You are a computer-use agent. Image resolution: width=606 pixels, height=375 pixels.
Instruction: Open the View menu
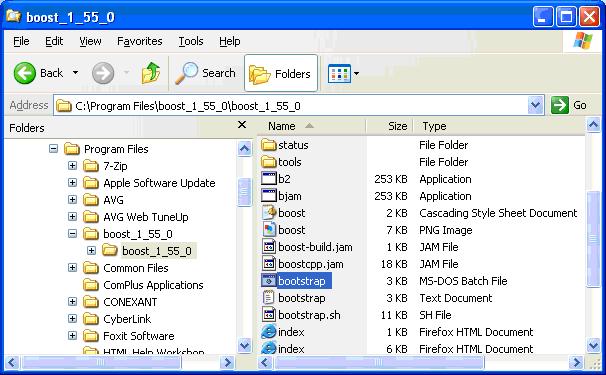click(90, 41)
